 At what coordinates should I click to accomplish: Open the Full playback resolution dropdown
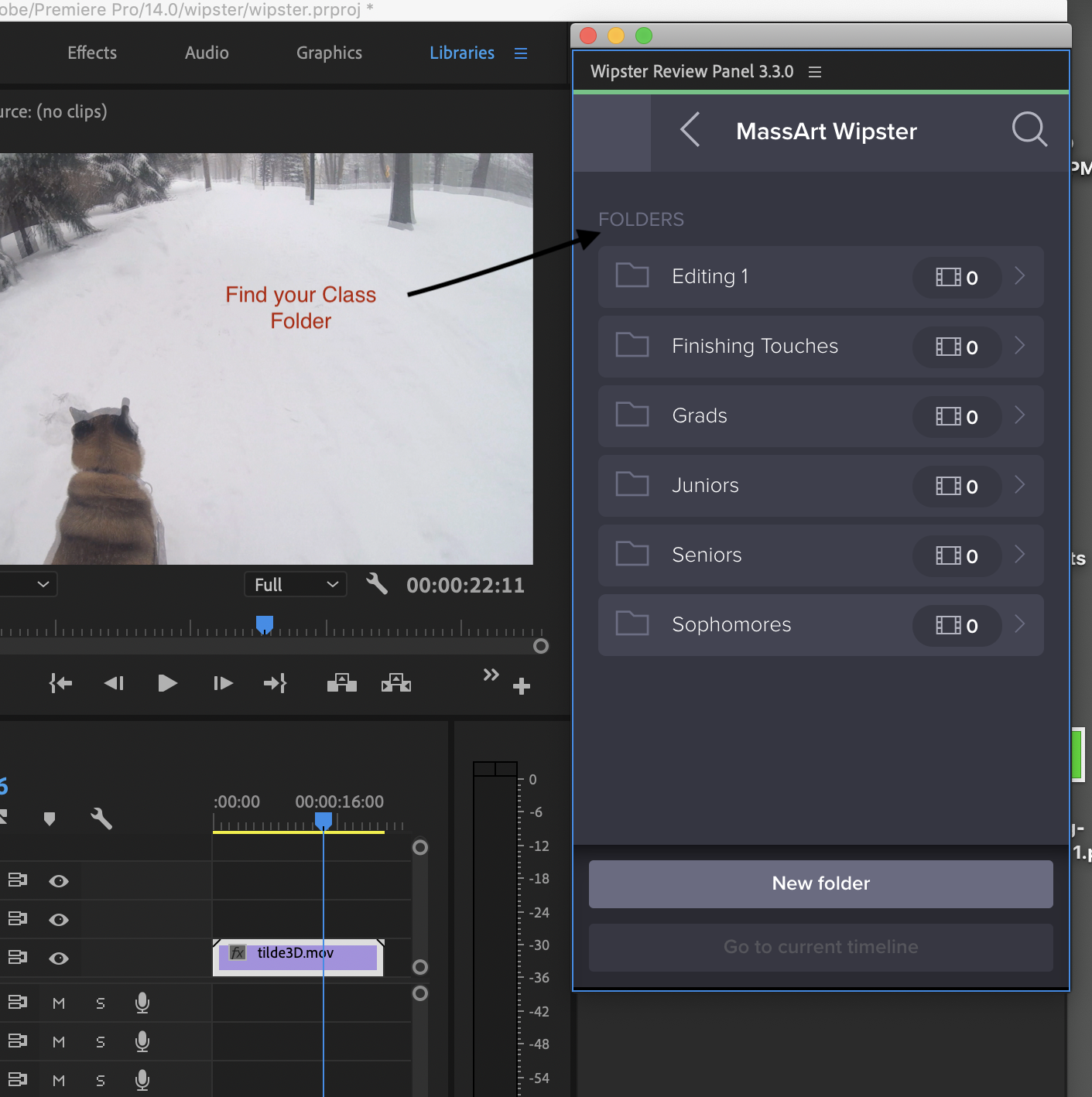pos(296,584)
